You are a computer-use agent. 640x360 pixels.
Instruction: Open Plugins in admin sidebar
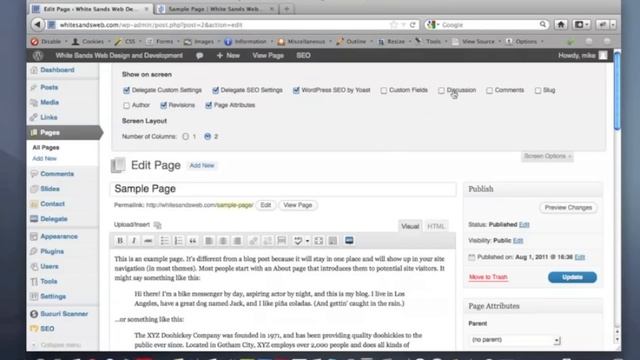point(52,251)
